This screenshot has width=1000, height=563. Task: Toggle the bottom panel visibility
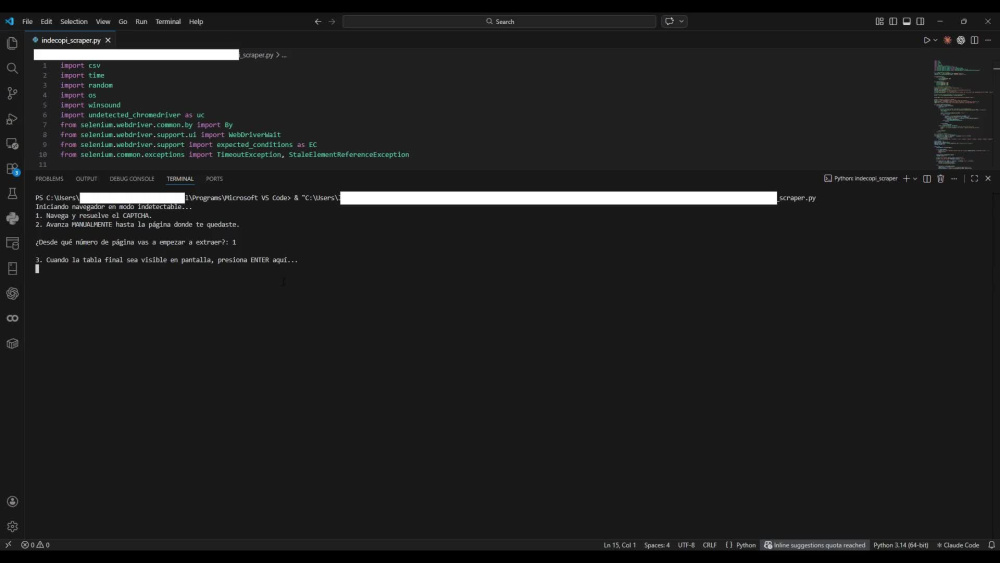tap(906, 21)
